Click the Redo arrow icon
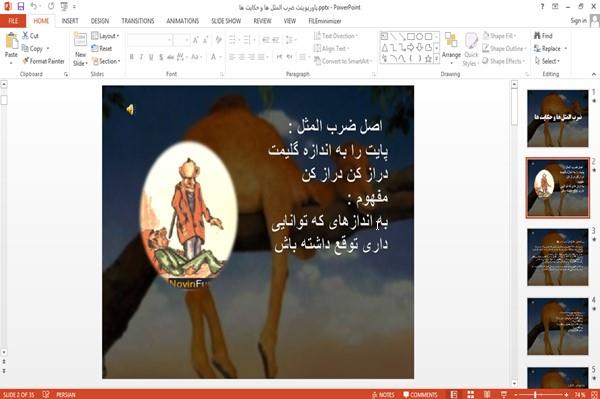Viewport: 600px width, 399px height. coord(51,6)
